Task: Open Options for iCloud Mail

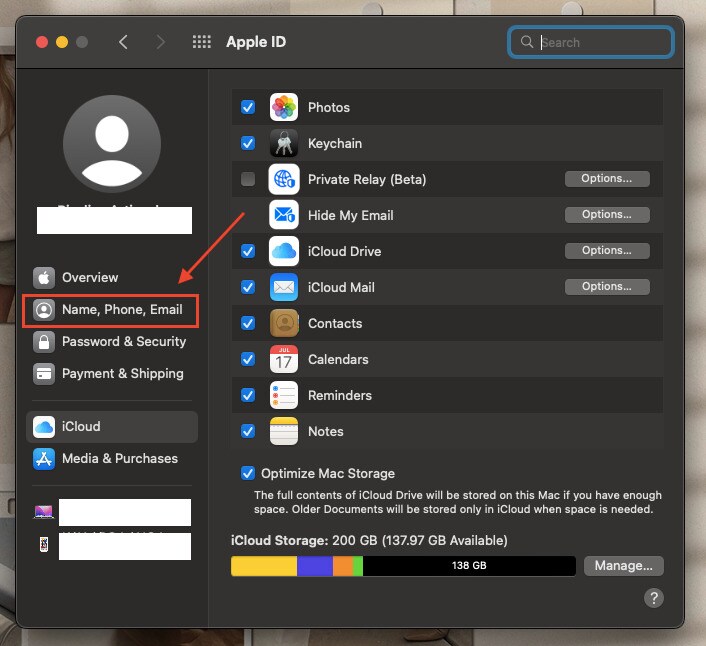Action: tap(607, 287)
